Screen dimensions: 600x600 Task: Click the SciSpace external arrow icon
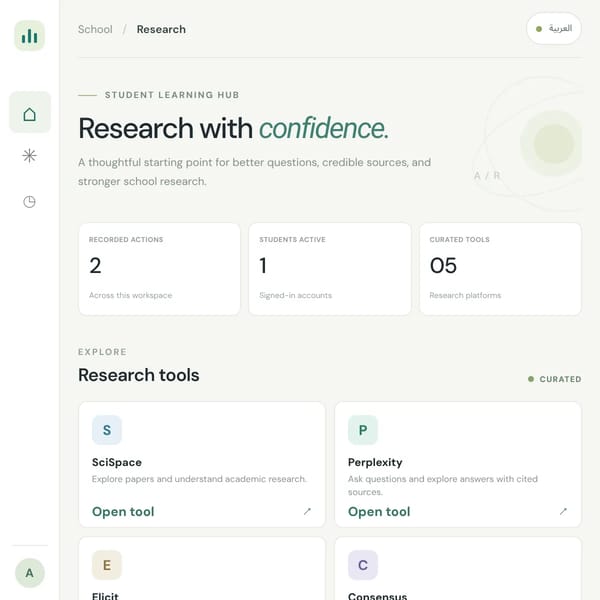click(307, 511)
